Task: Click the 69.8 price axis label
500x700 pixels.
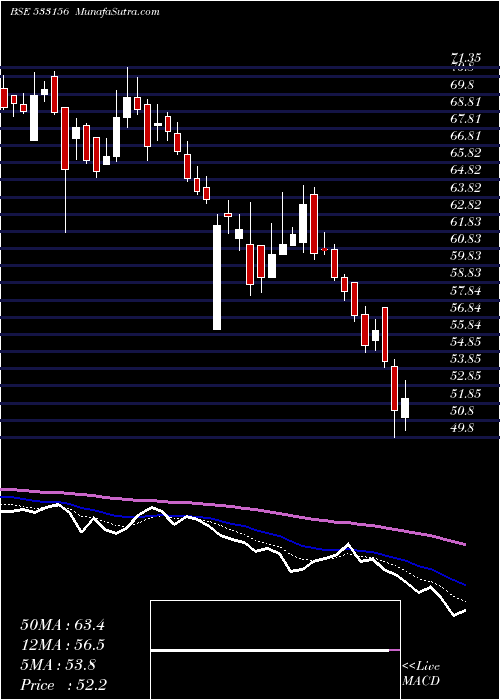Action: click(x=462, y=84)
